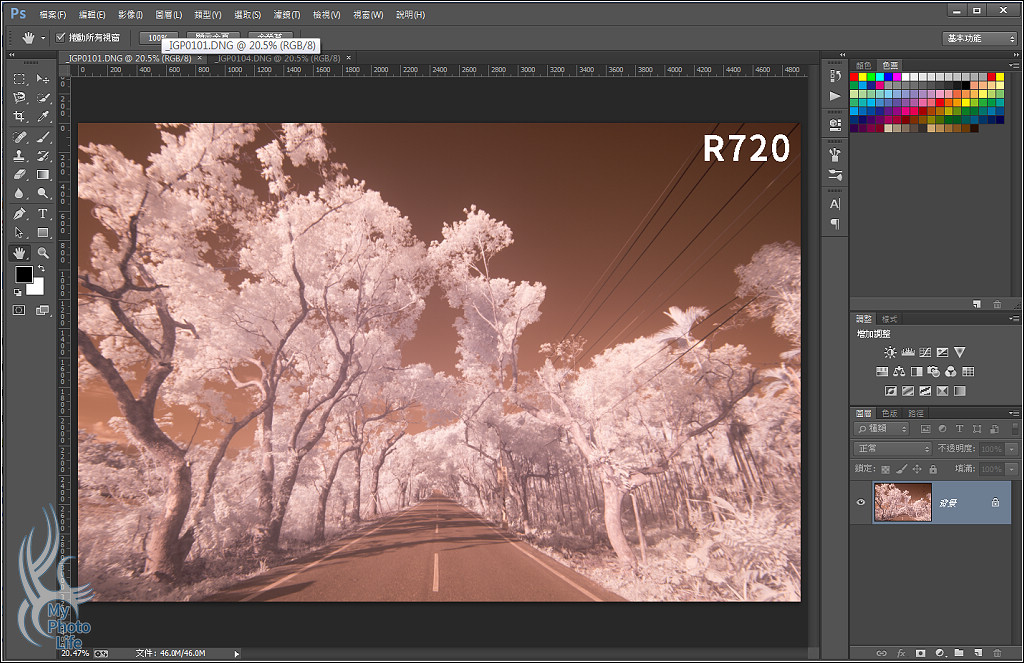1024x663 pixels.
Task: Select the Zoom tool in toolbox
Action: (x=43, y=253)
